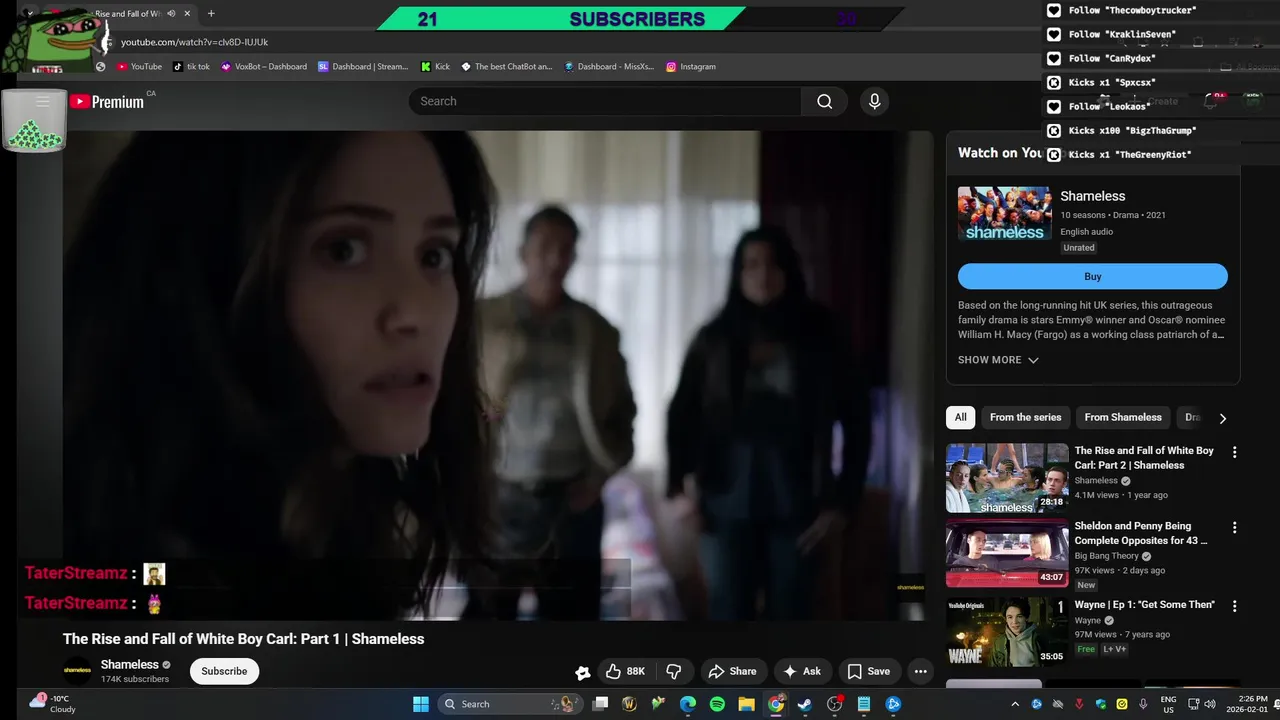Open new browser tab with plus
The image size is (1280, 720).
(x=211, y=14)
